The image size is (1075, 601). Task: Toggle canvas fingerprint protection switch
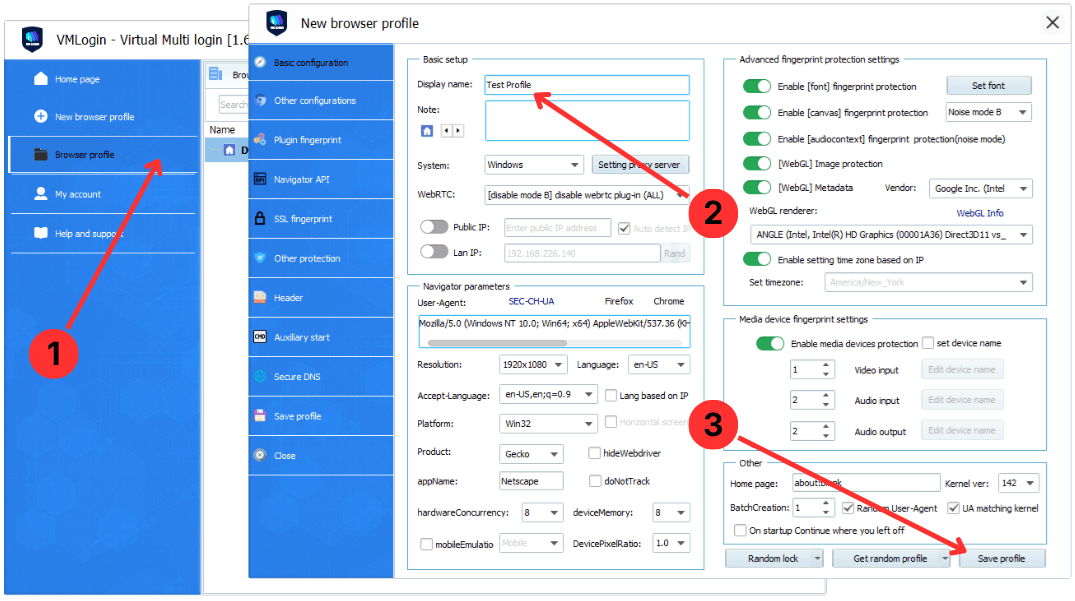coord(756,112)
